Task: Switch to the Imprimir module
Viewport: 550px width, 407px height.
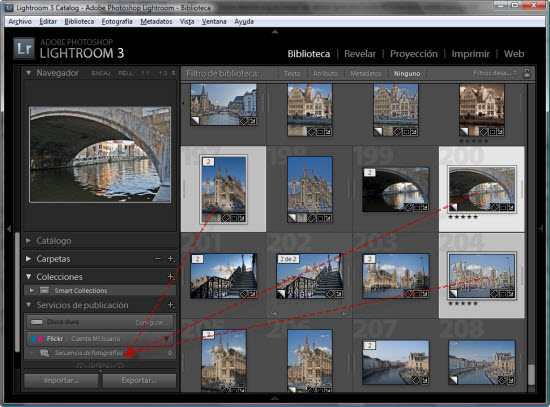Action: 470,54
